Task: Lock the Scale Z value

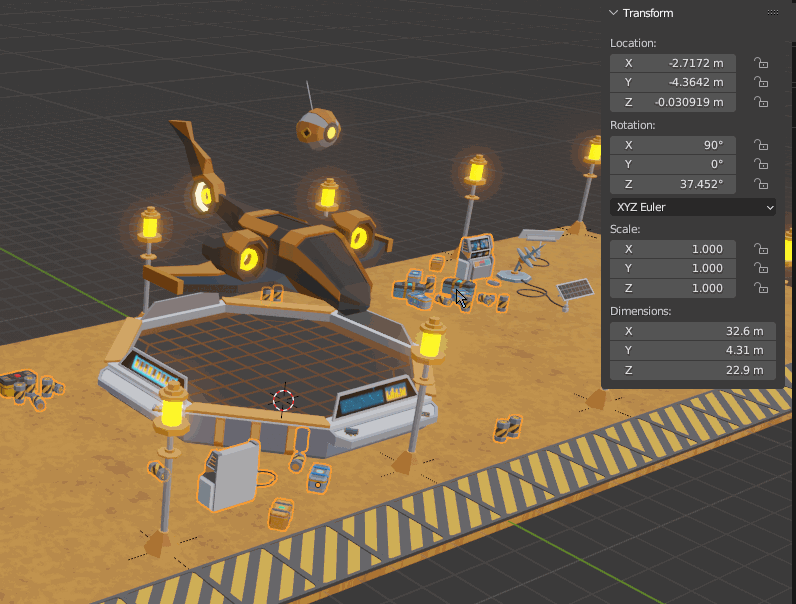Action: tap(761, 289)
